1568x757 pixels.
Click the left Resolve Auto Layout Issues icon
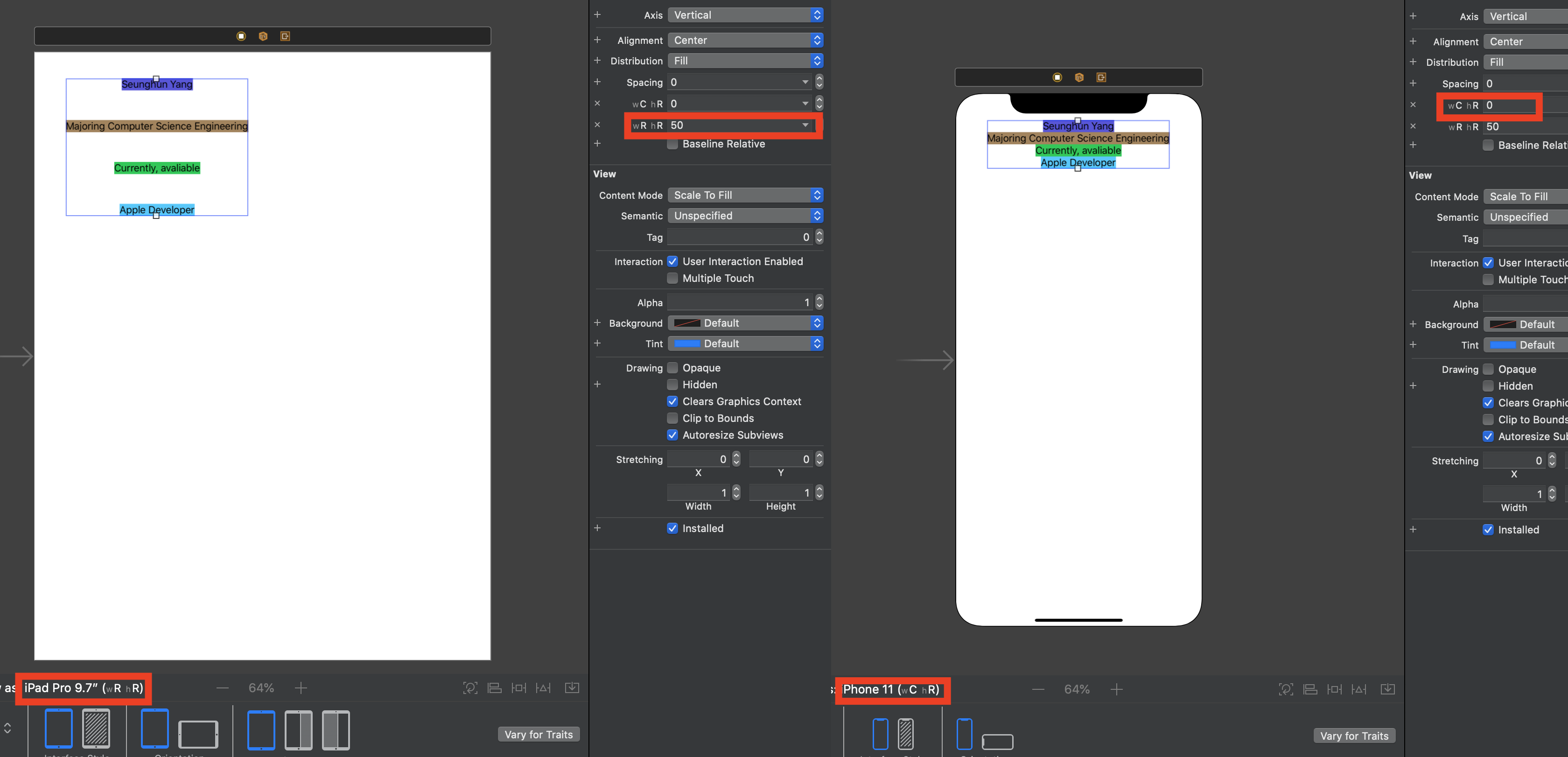tap(543, 687)
